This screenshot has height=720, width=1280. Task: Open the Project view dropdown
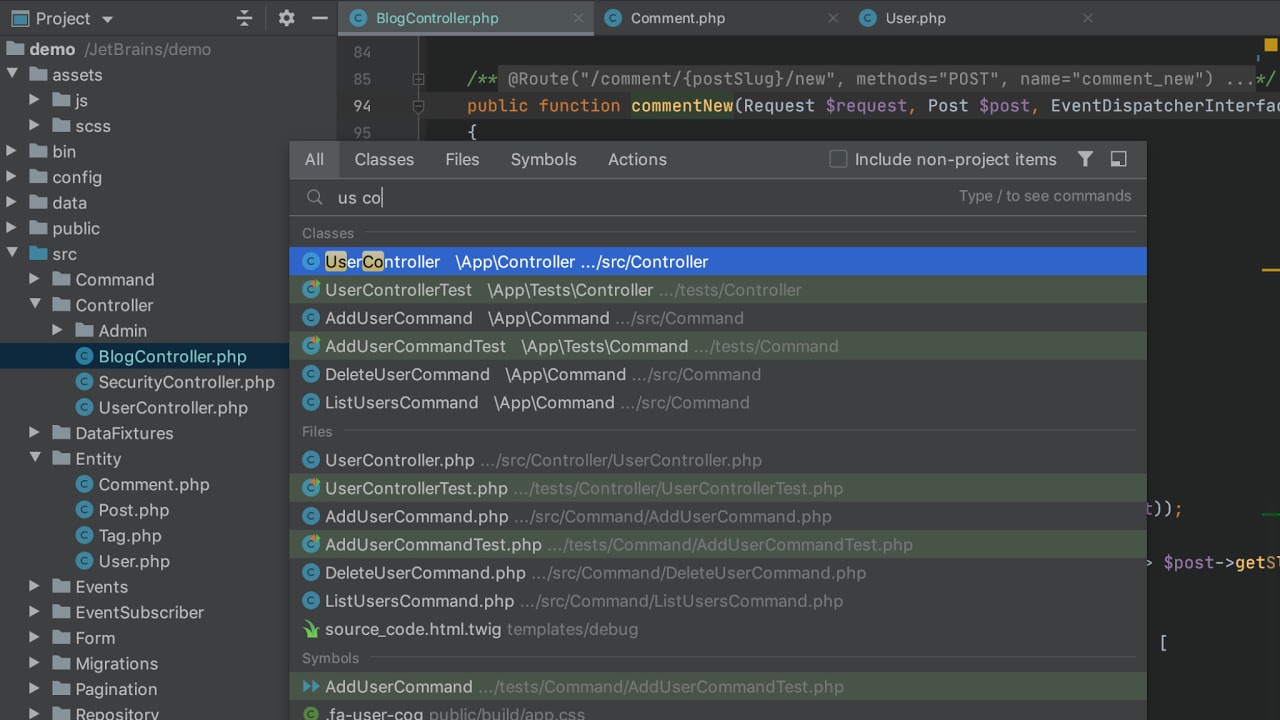tap(107, 19)
